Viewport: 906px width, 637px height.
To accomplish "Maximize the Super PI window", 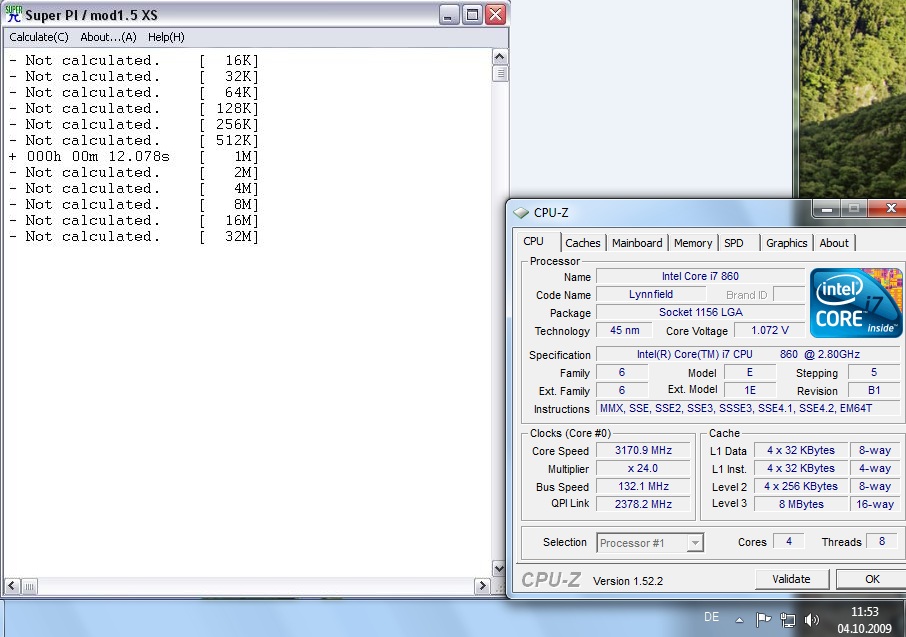I will [x=472, y=14].
